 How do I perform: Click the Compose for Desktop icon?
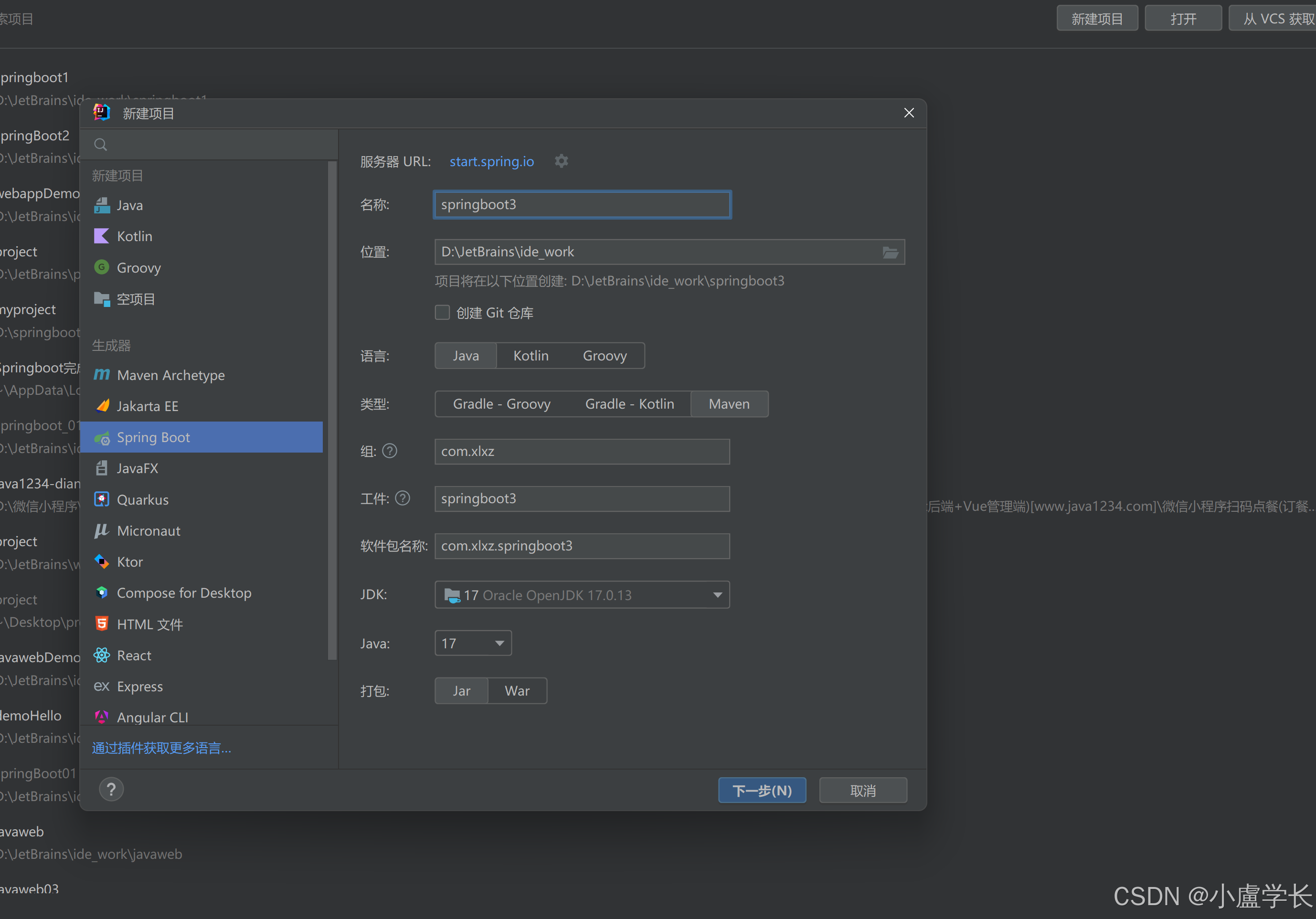click(x=101, y=592)
